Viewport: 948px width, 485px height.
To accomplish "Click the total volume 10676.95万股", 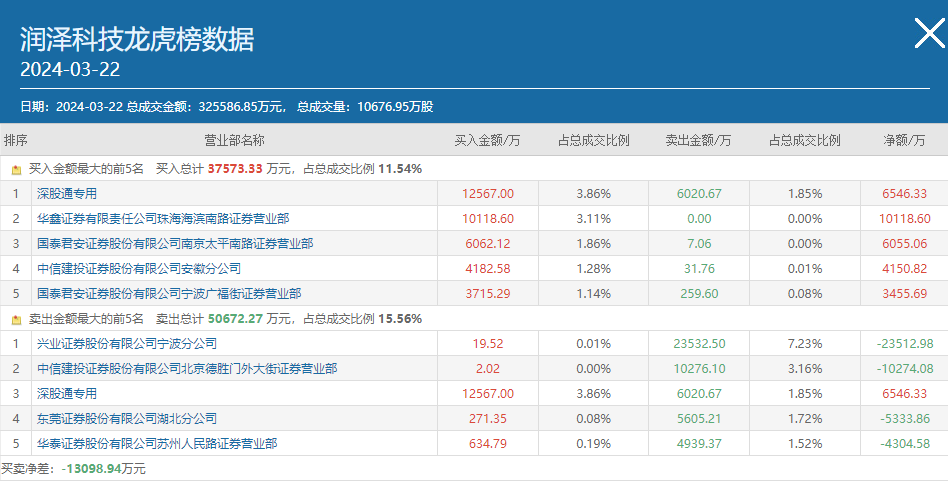I will (x=395, y=106).
